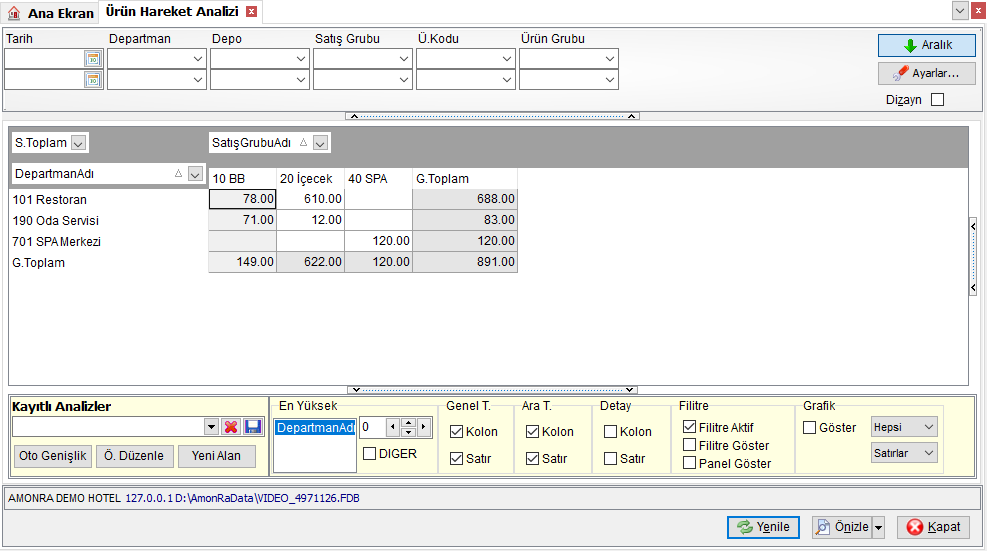Image resolution: width=988 pixels, height=551 pixels.
Task: Click the 40 SPA column header
Action: [x=378, y=178]
